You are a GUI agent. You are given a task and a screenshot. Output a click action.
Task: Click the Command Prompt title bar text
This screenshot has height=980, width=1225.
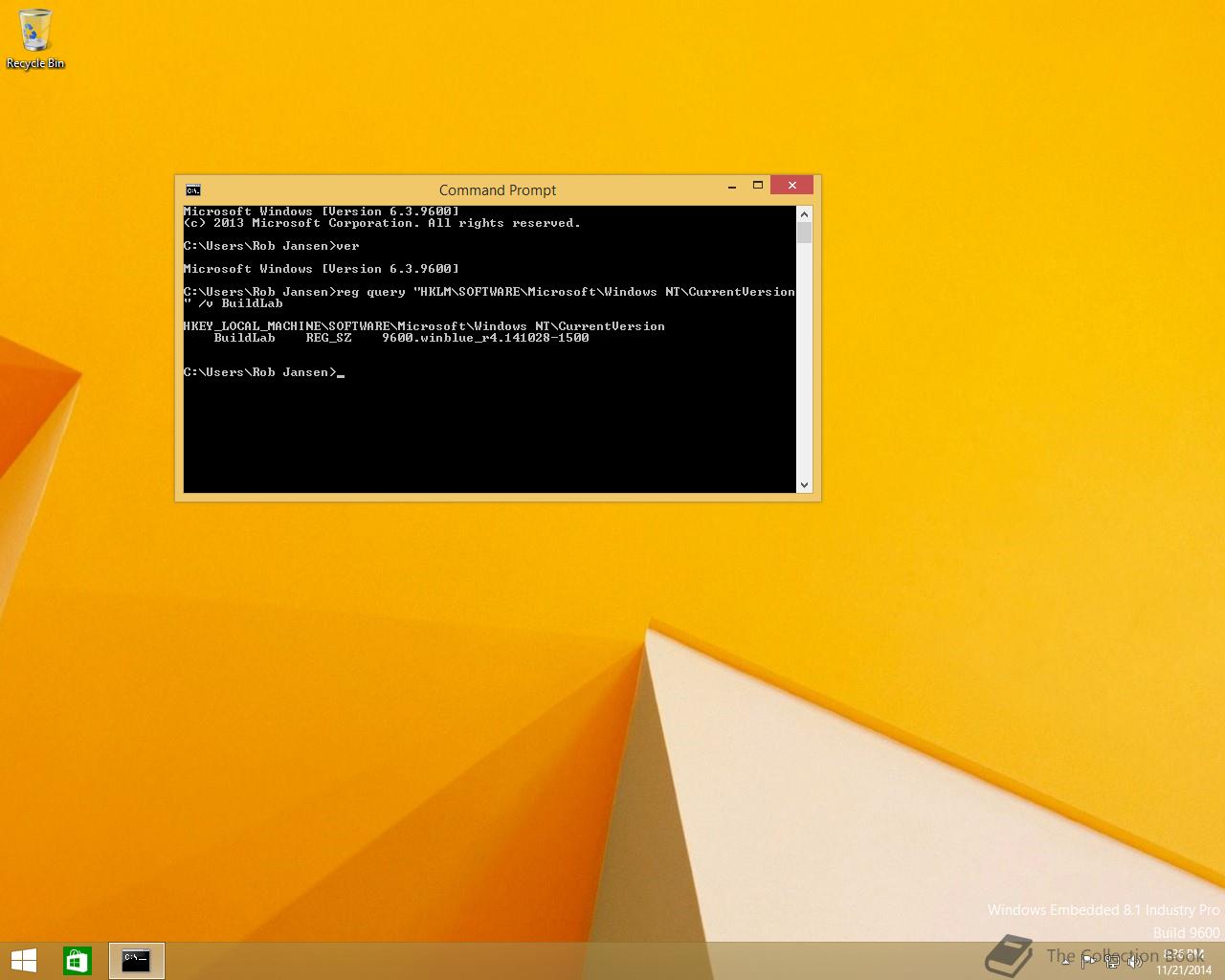click(498, 189)
